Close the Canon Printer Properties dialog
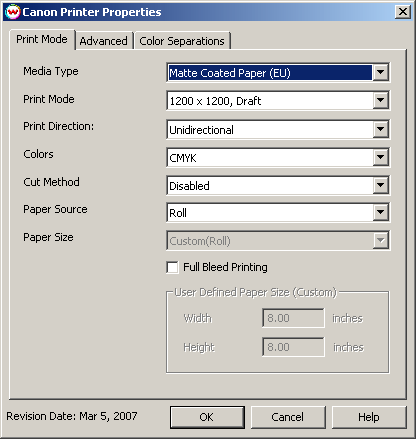Viewport: 416px width, 439px height. pos(403,12)
